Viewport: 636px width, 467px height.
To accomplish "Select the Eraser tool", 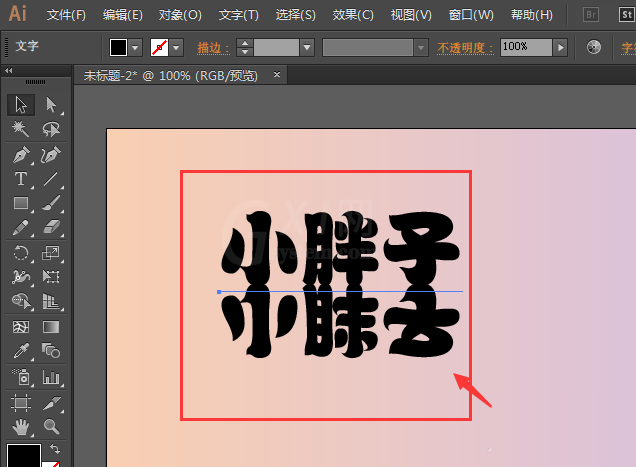I will tap(51, 228).
